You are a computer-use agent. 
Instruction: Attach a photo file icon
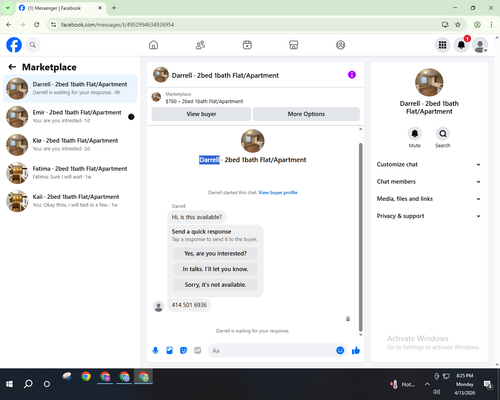coord(170,351)
